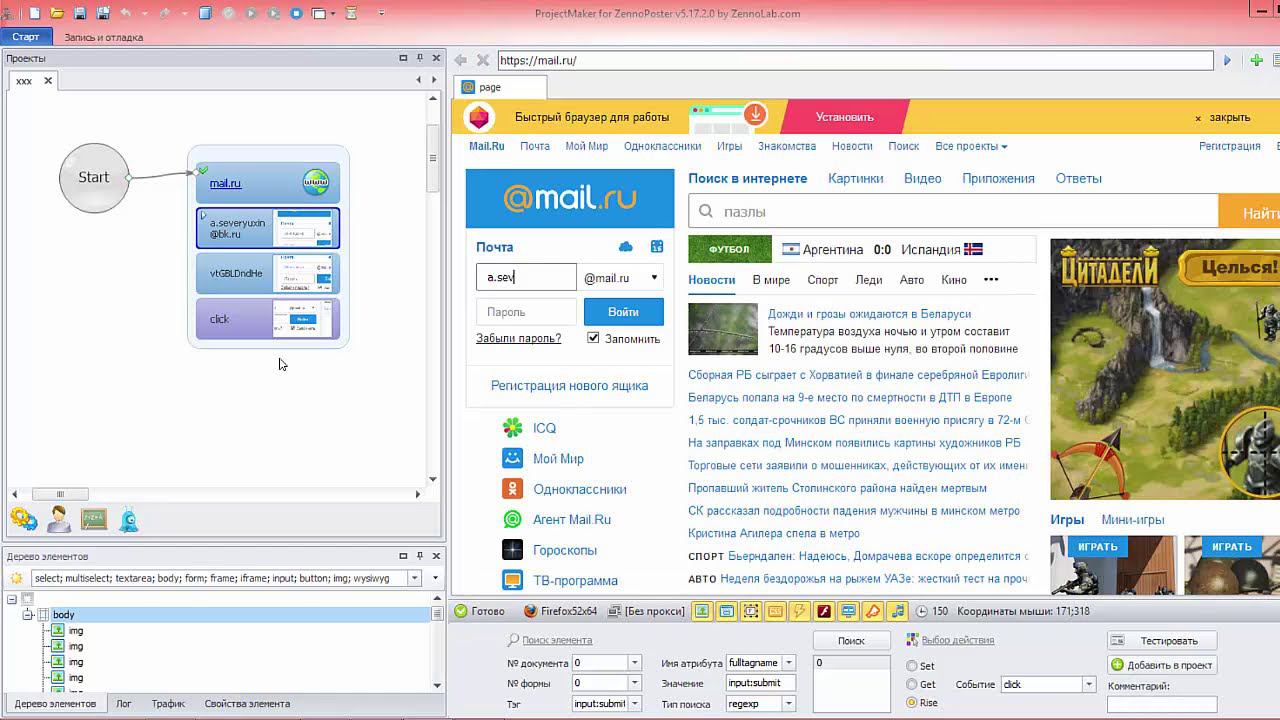Open the Тэг dropdown
The height and width of the screenshot is (720, 1280).
click(x=634, y=704)
